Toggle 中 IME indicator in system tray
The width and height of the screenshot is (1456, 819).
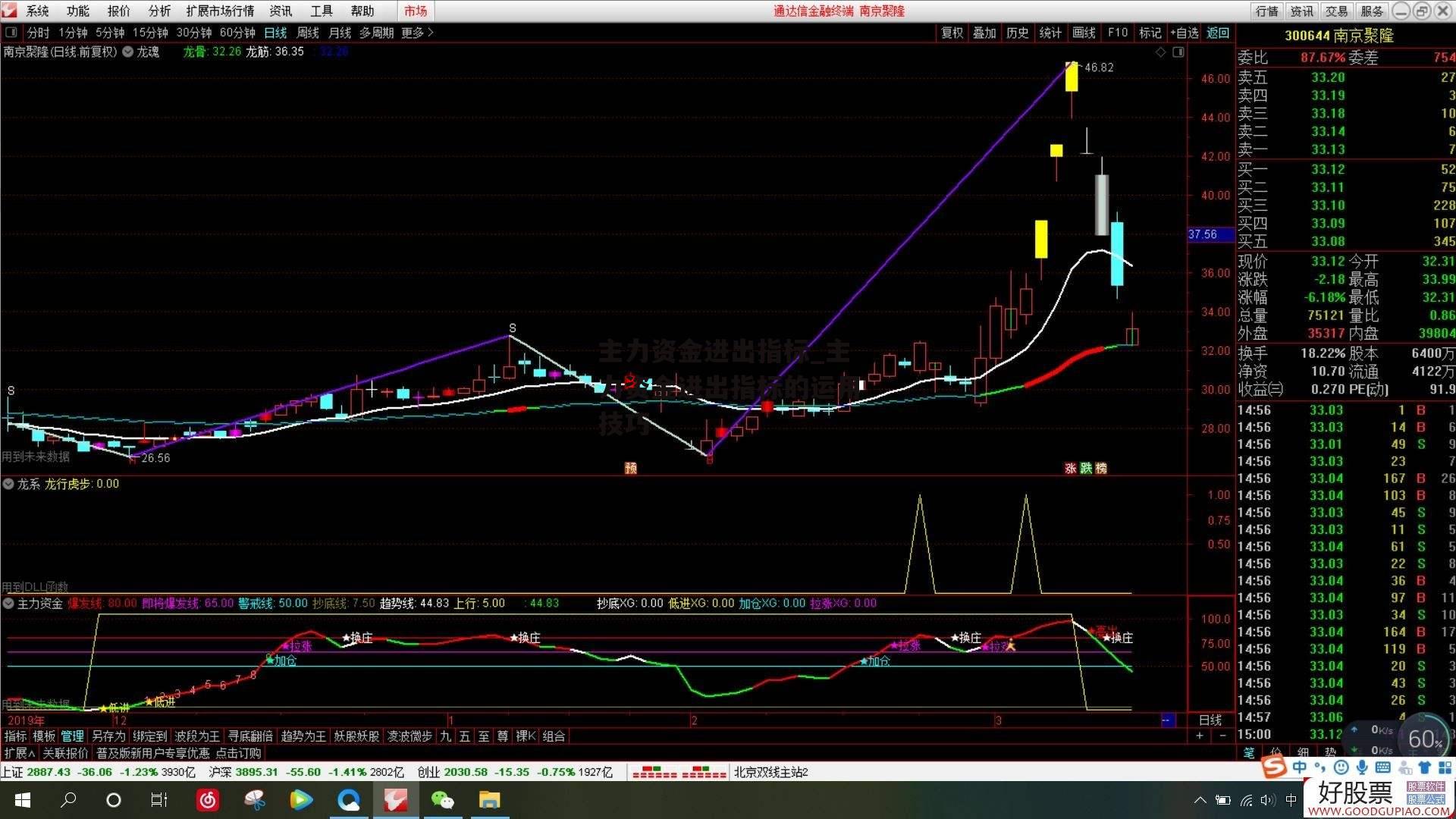click(1291, 800)
